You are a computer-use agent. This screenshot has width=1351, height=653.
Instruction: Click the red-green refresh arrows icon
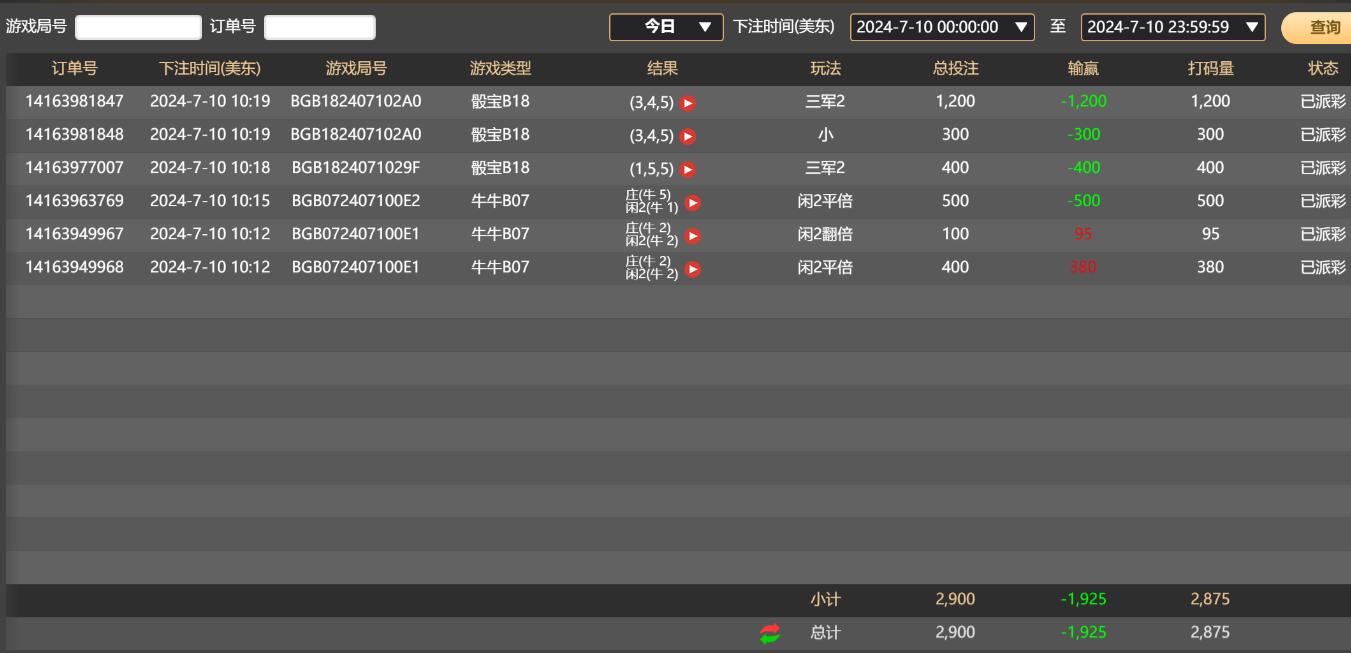pyautogui.click(x=769, y=633)
